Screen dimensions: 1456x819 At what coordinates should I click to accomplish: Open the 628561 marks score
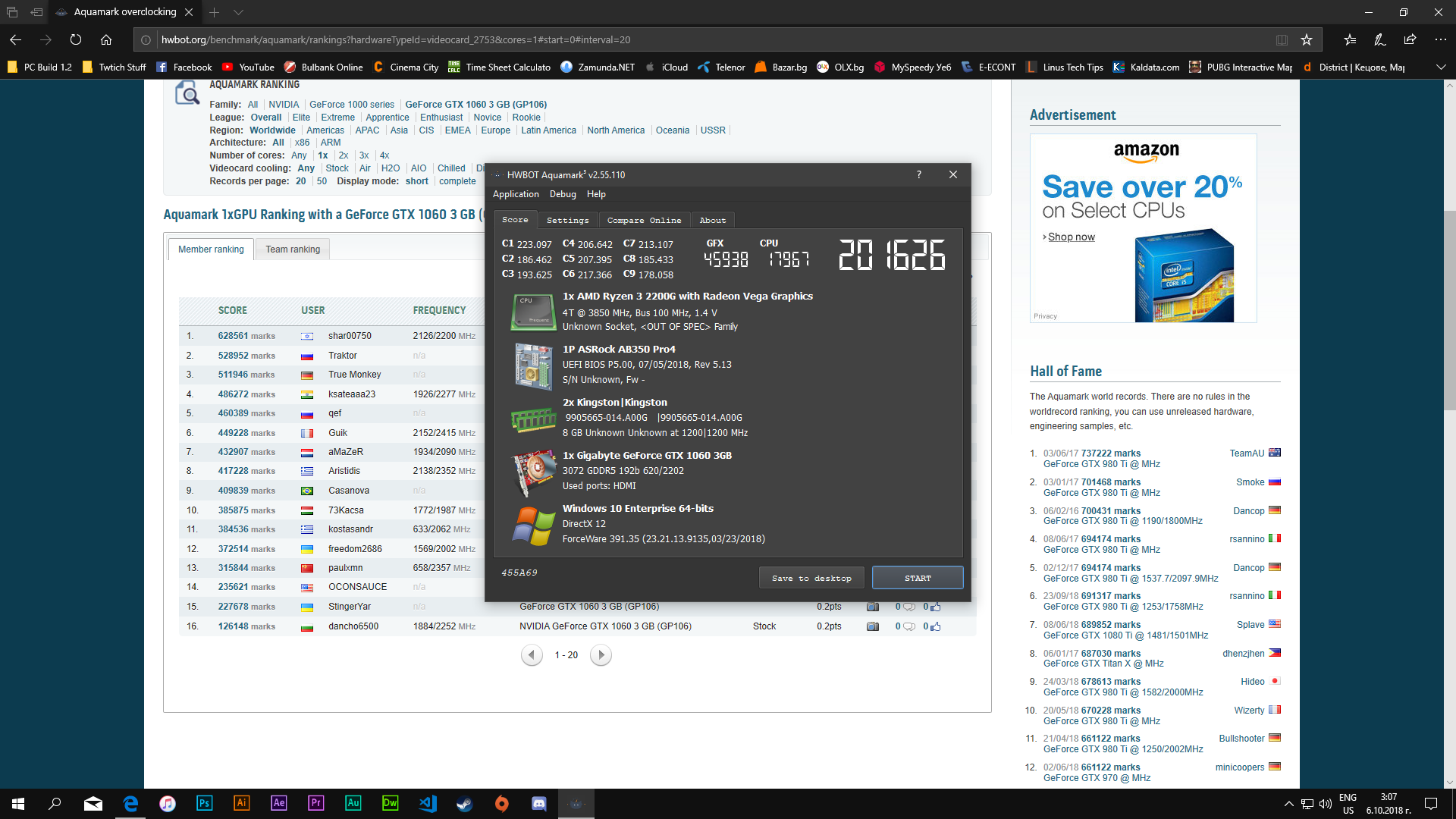[246, 336]
